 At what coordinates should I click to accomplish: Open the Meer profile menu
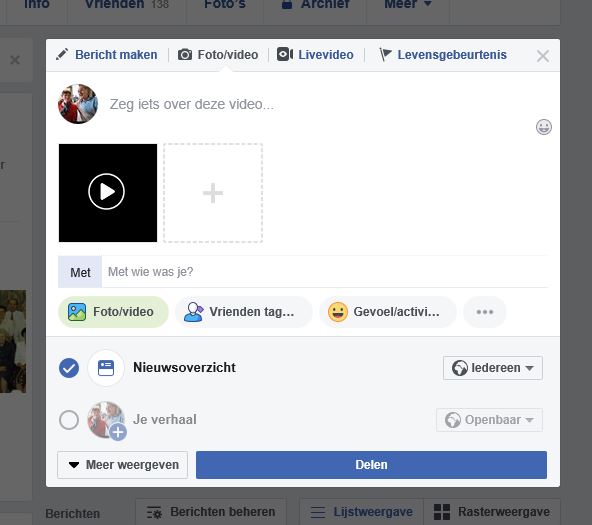pos(408,5)
